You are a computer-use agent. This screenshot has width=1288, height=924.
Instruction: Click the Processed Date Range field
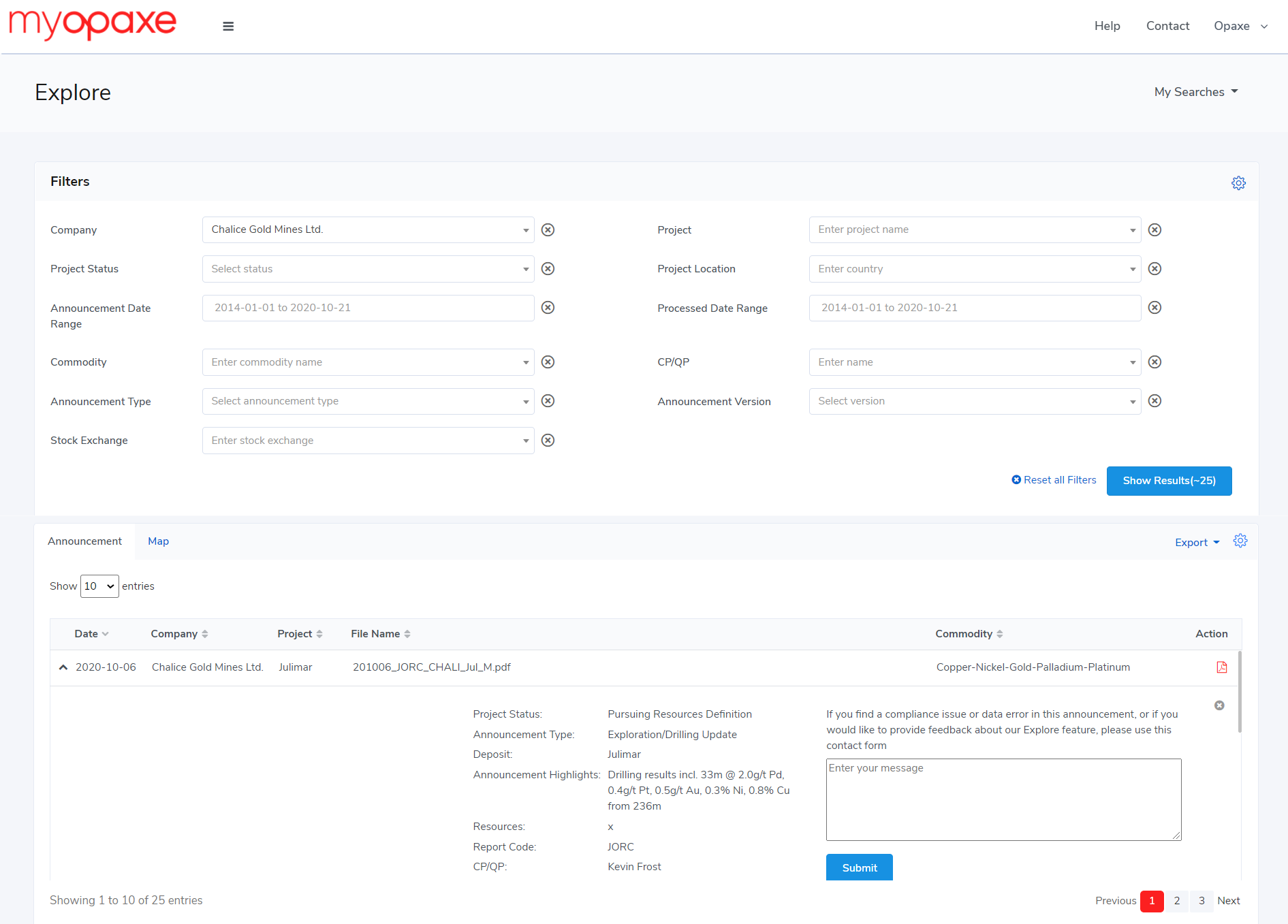975,308
